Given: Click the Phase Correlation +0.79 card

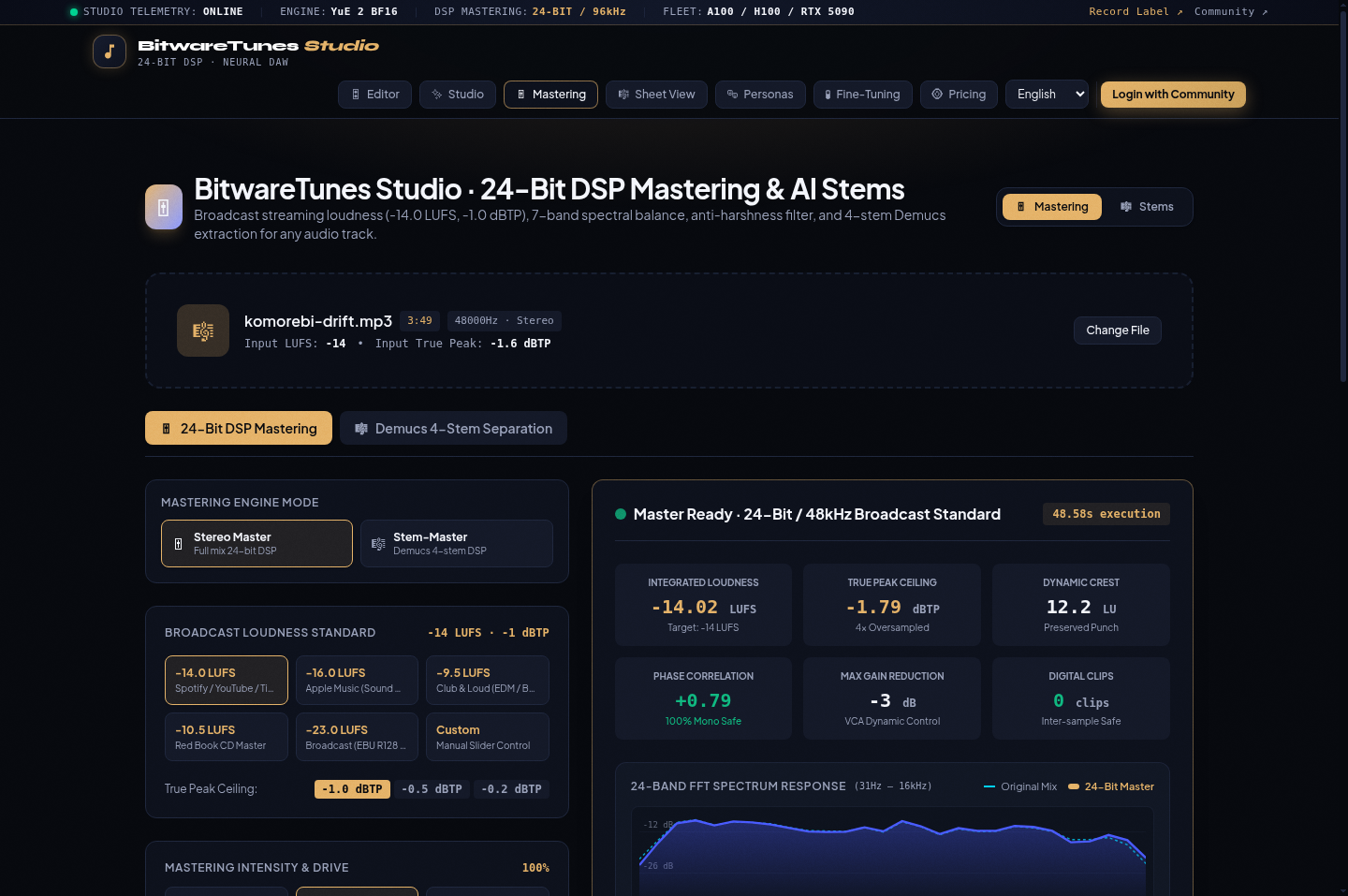Looking at the screenshot, I should pos(703,698).
